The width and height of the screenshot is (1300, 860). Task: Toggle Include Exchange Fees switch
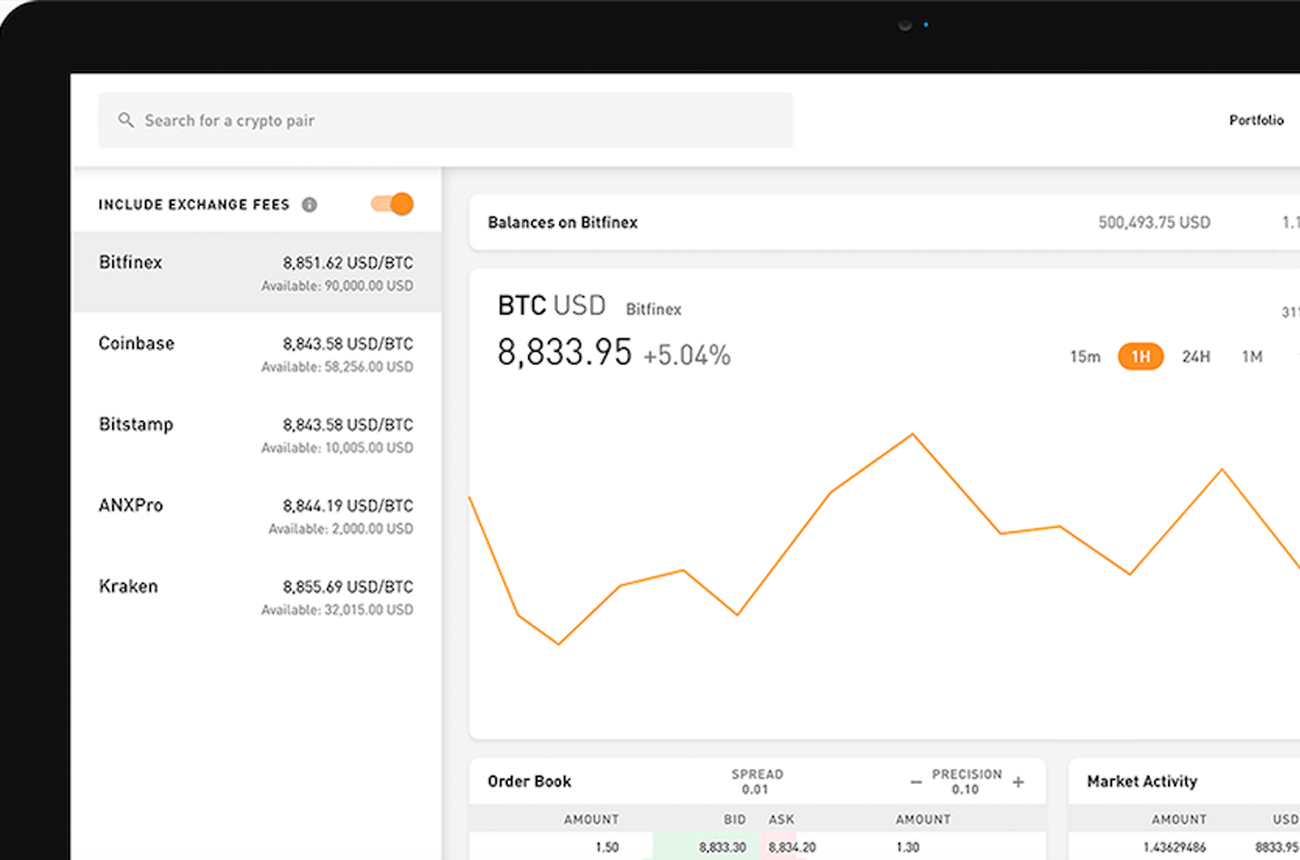[x=392, y=204]
